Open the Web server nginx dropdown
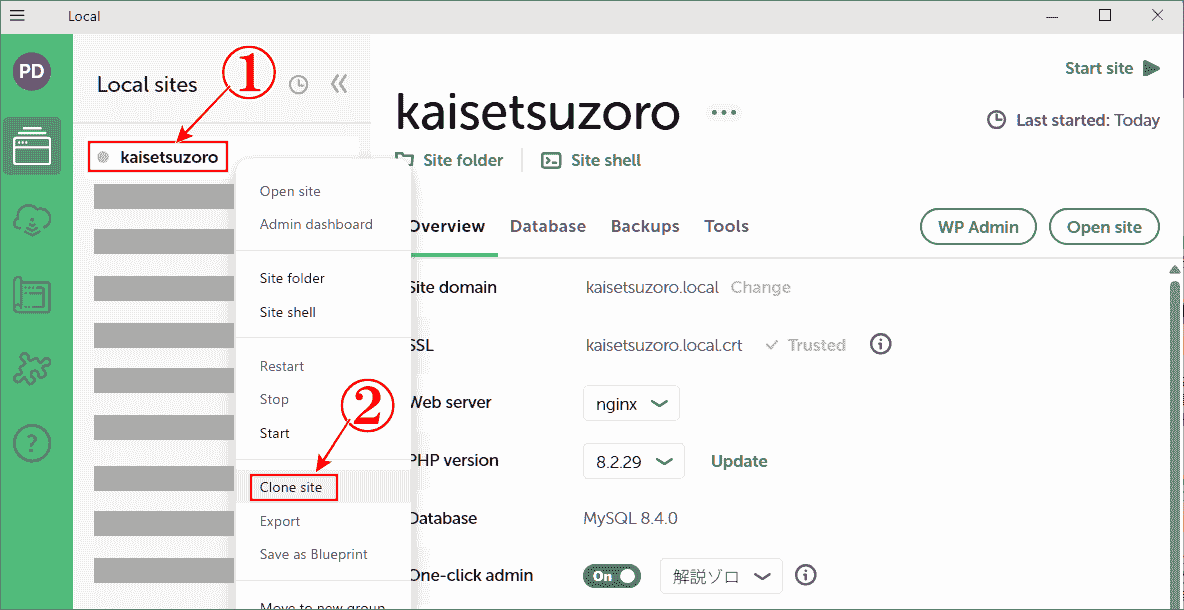Image resolution: width=1184 pixels, height=610 pixels. pos(631,403)
